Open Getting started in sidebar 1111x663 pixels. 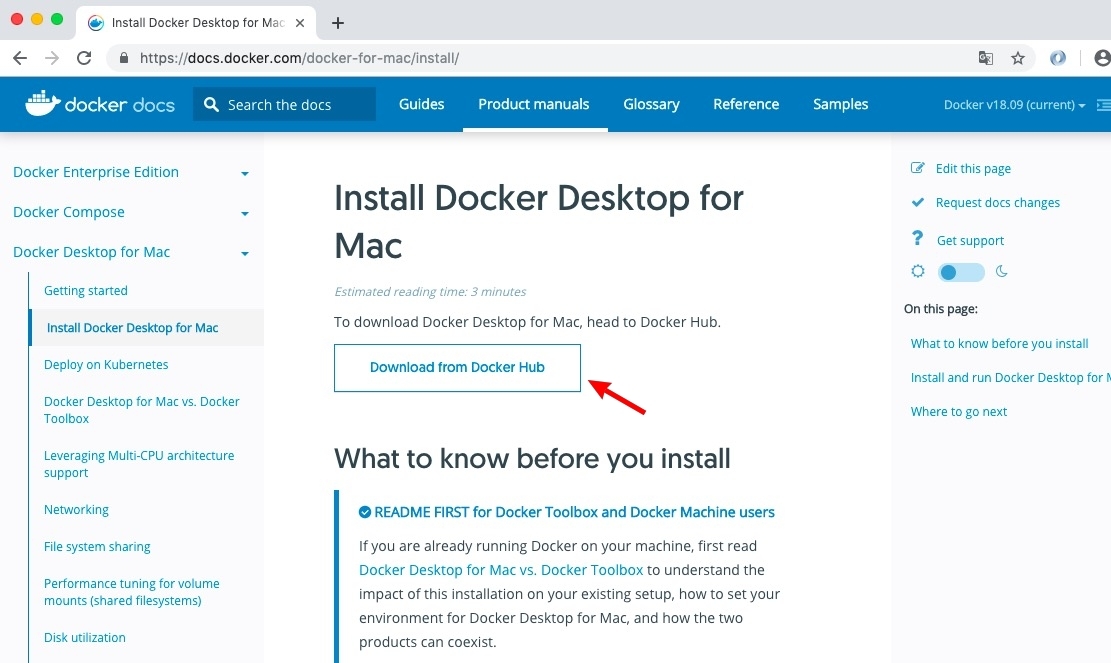click(x=86, y=290)
